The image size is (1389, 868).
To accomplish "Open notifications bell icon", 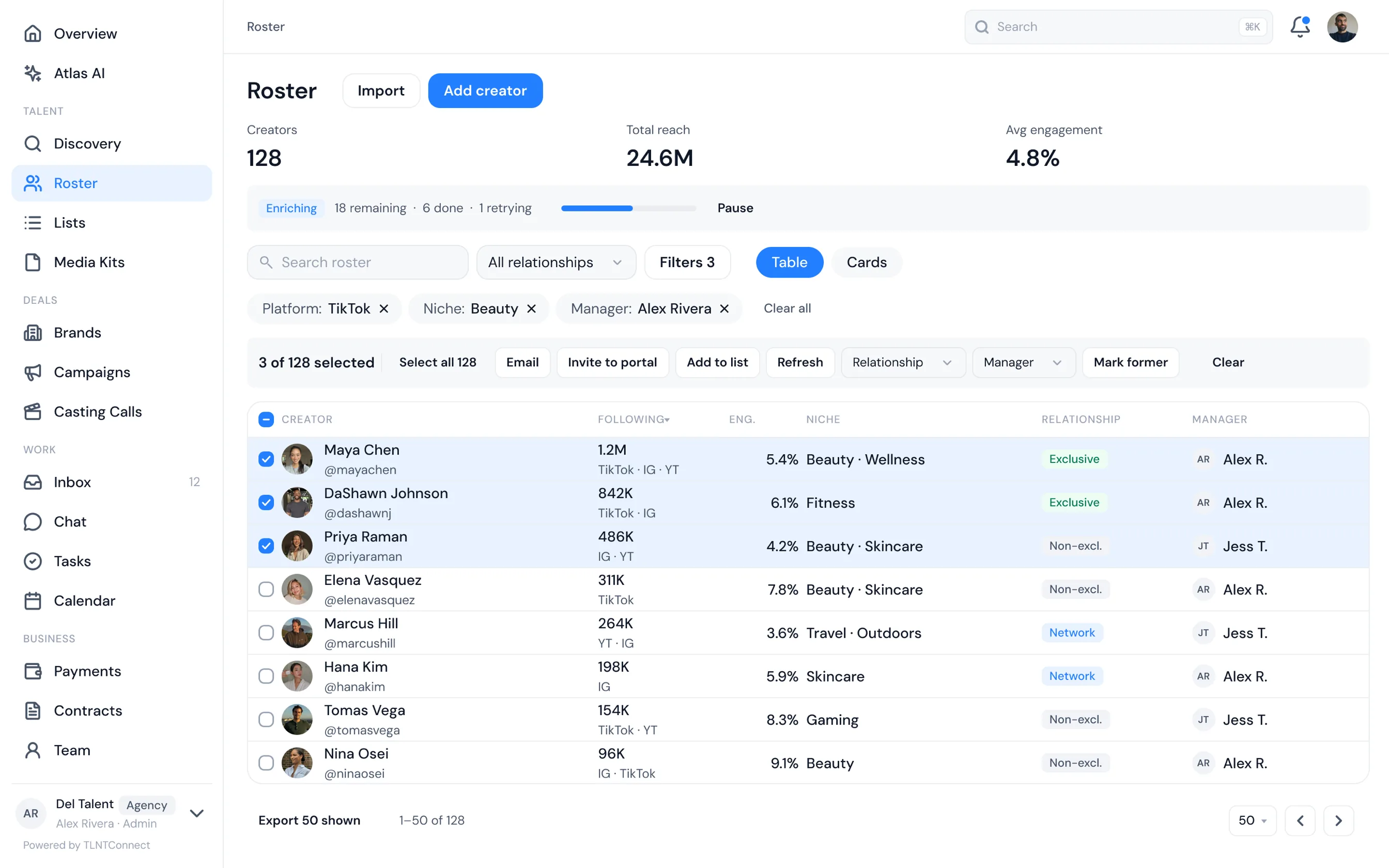I will pyautogui.click(x=1300, y=27).
